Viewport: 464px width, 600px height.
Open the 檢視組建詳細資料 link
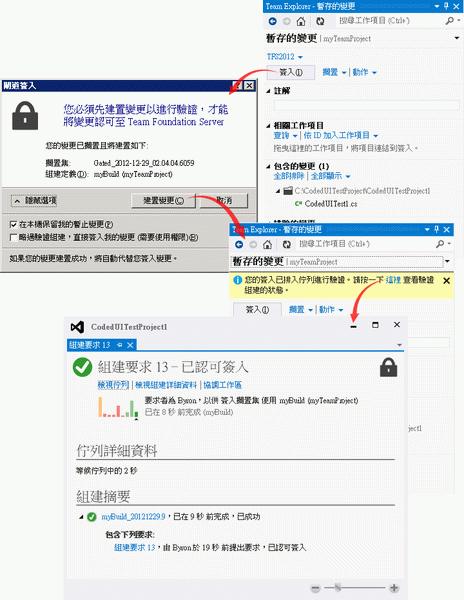166,385
